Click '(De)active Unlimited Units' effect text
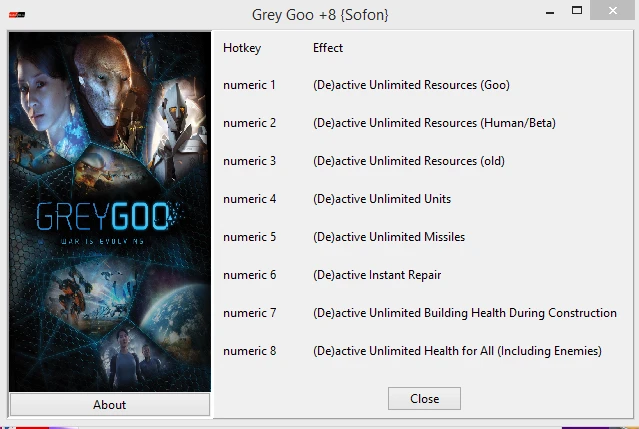This screenshot has height=429, width=639. click(x=382, y=199)
